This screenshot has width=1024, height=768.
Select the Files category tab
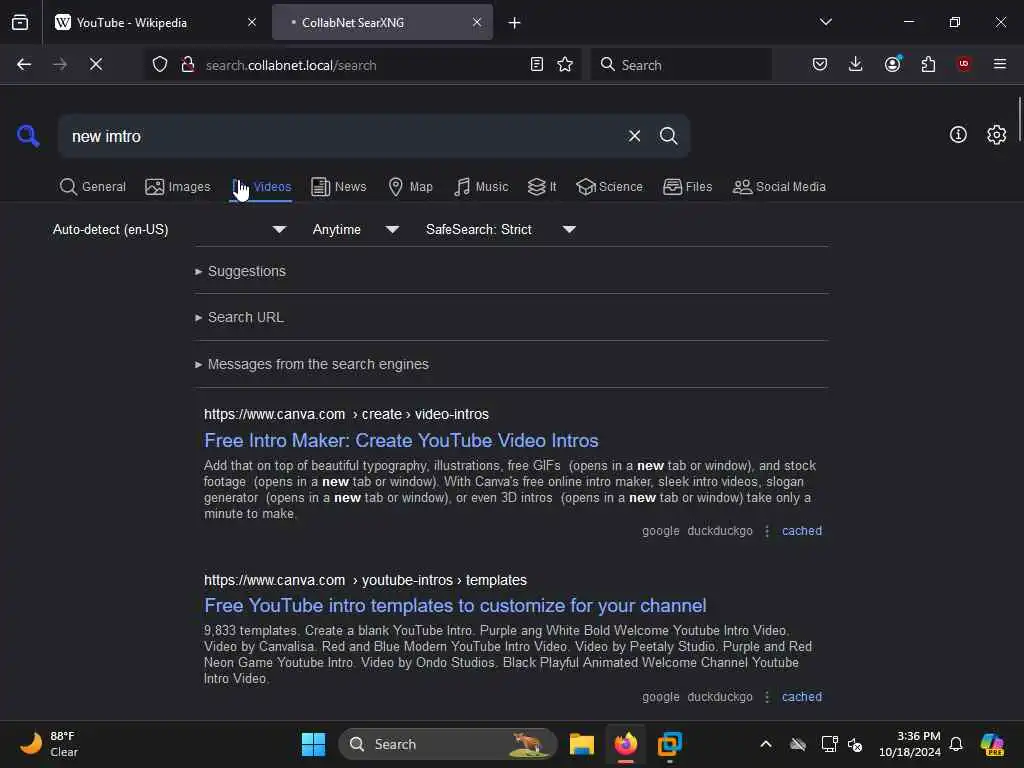[x=687, y=187]
